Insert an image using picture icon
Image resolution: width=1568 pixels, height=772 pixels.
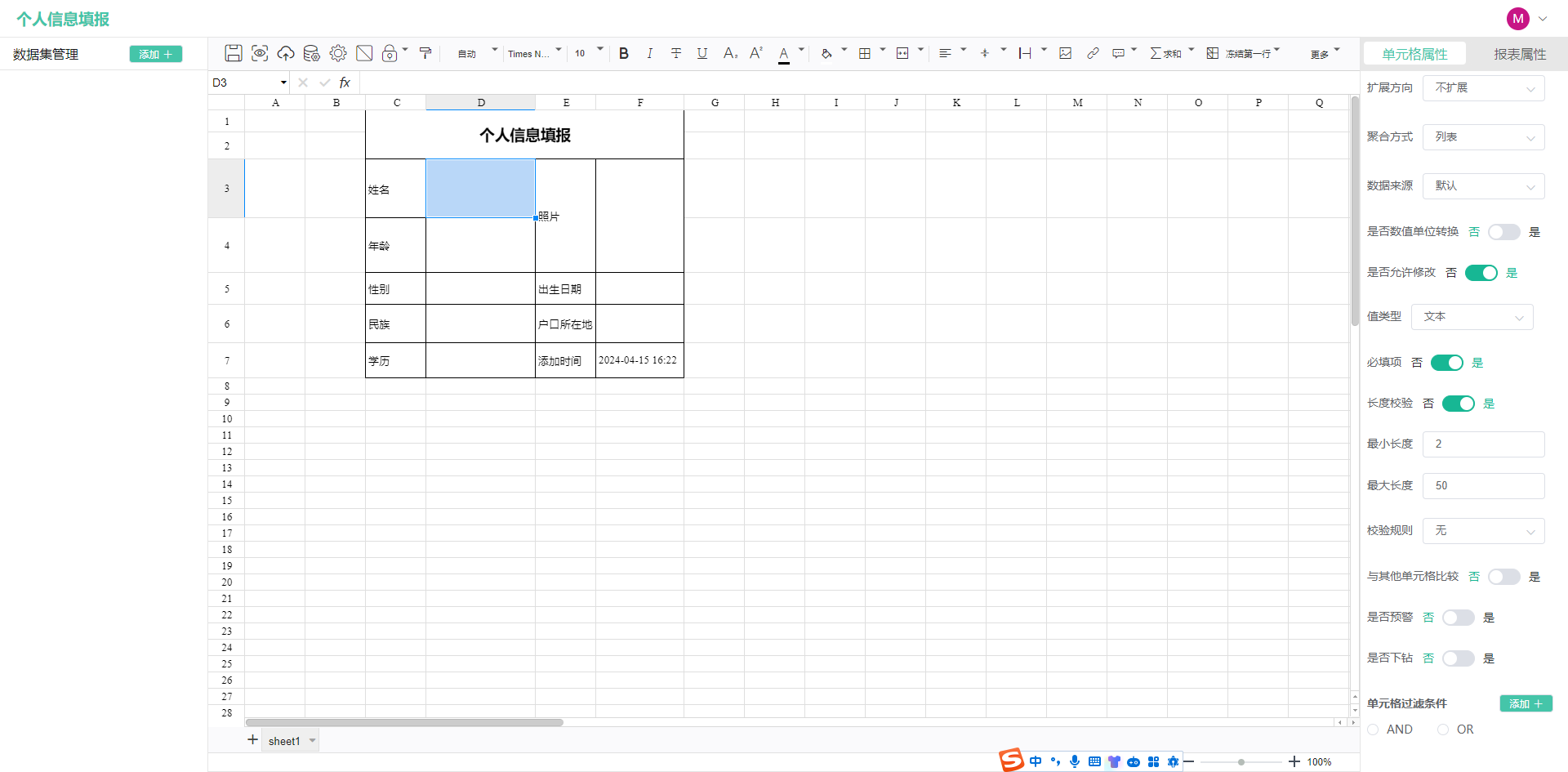(1066, 53)
